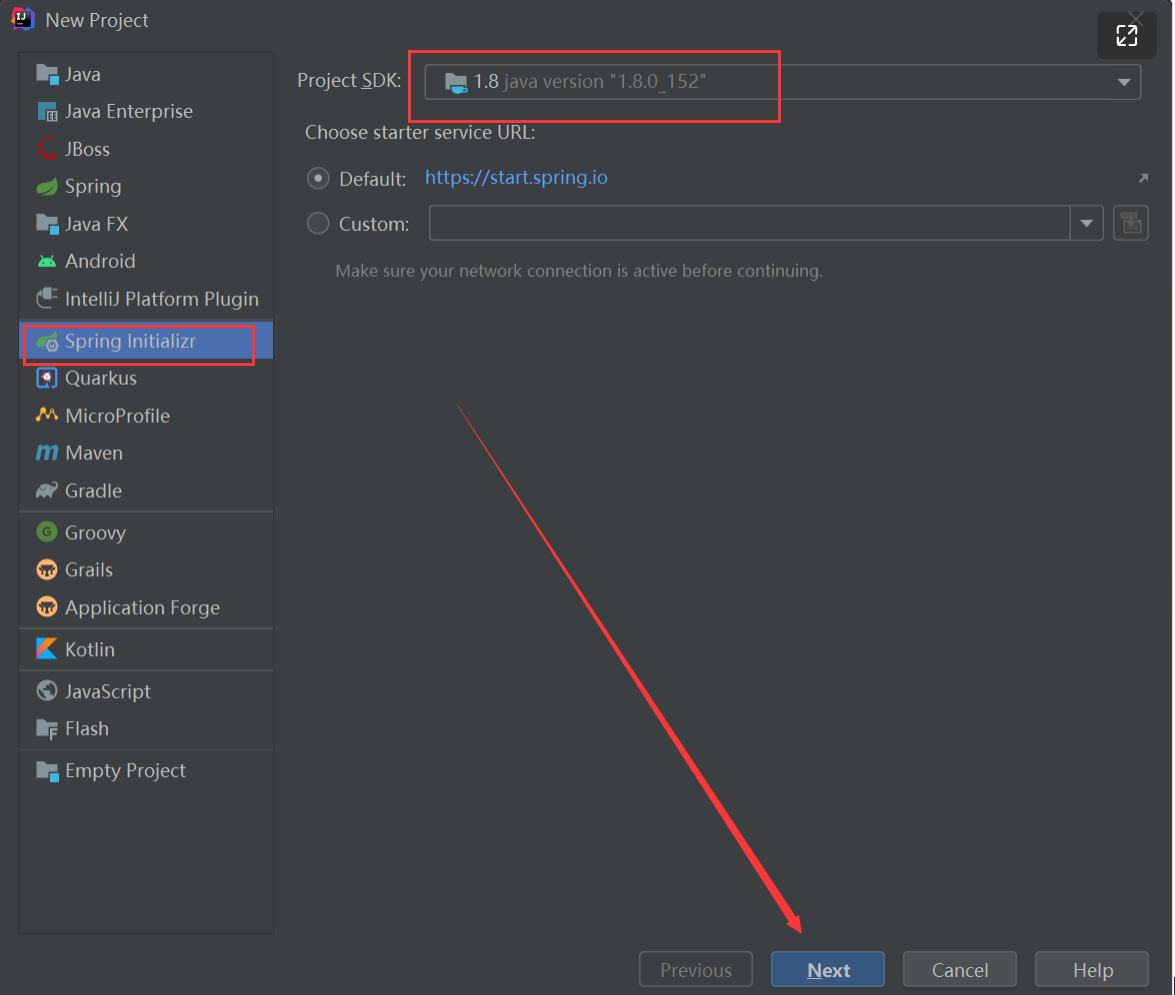Image resolution: width=1175 pixels, height=995 pixels.
Task: Open the Custom URL history dropdown arrow
Action: point(1087,223)
